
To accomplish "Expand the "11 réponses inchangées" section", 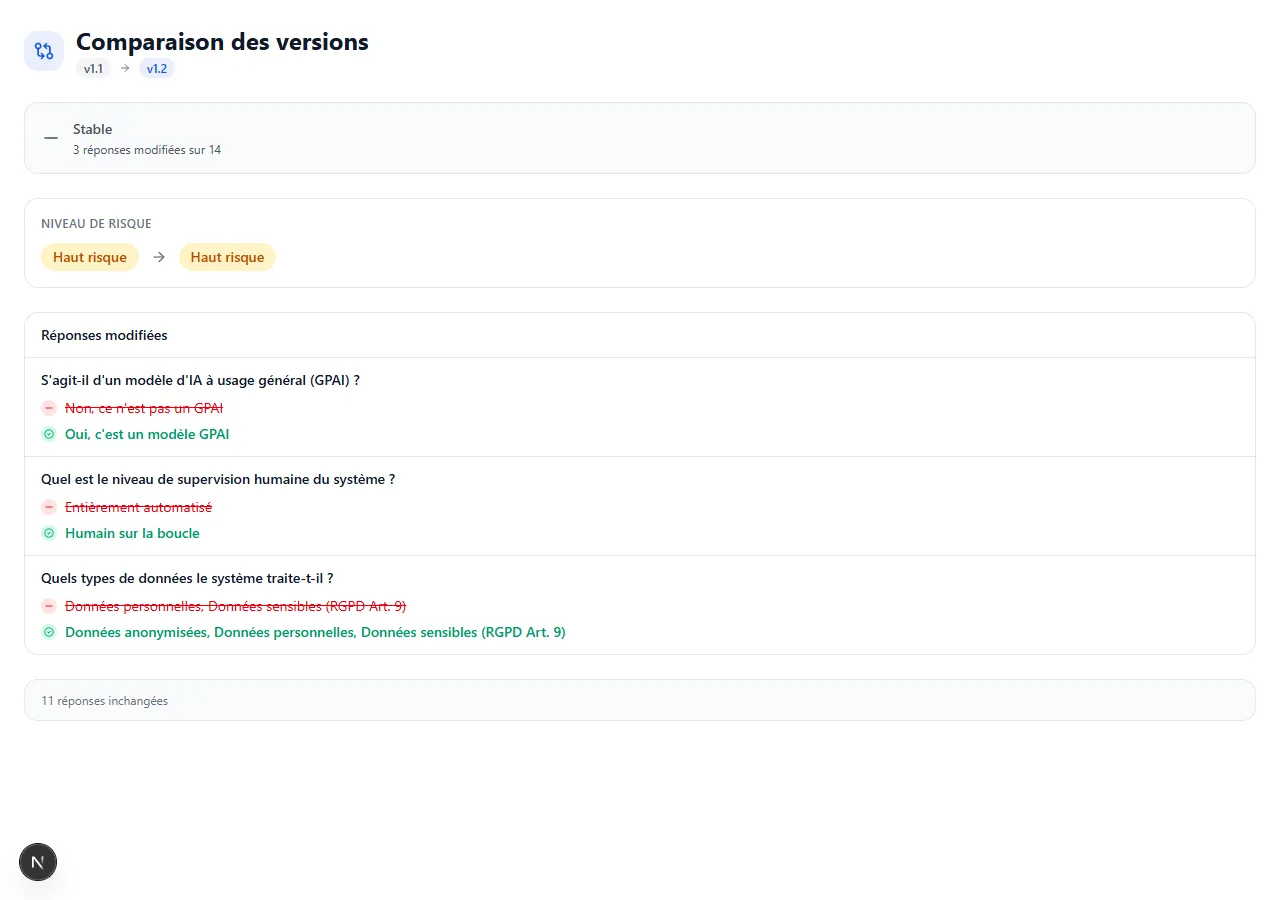I will coord(104,701).
